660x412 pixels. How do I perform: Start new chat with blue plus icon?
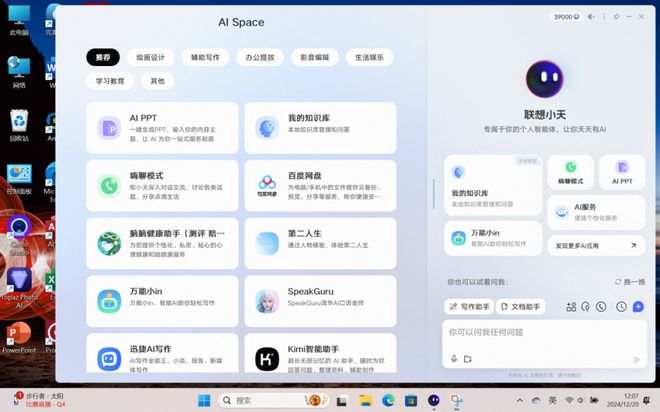click(x=638, y=307)
